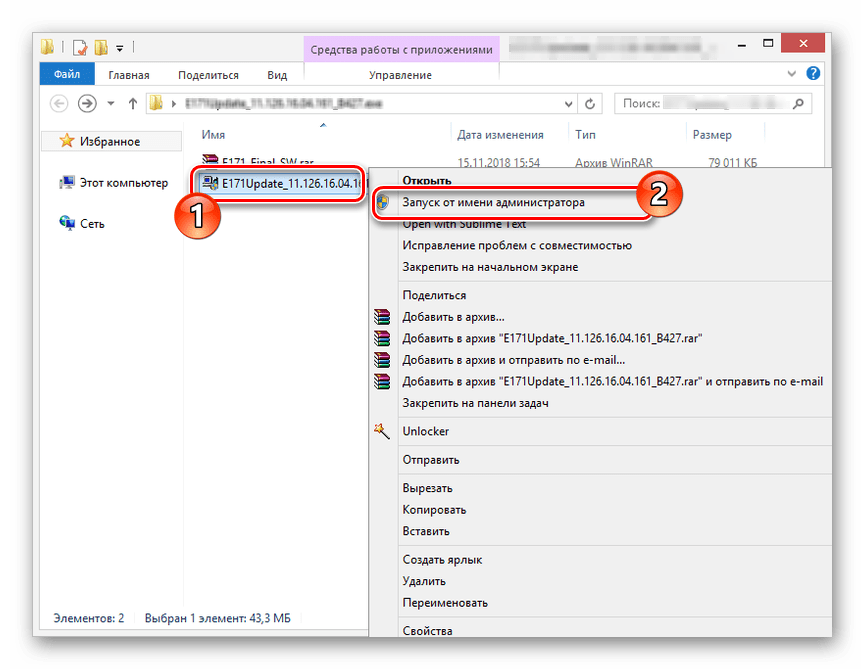
Task: Sort files by the Тип column
Action: coord(585,135)
